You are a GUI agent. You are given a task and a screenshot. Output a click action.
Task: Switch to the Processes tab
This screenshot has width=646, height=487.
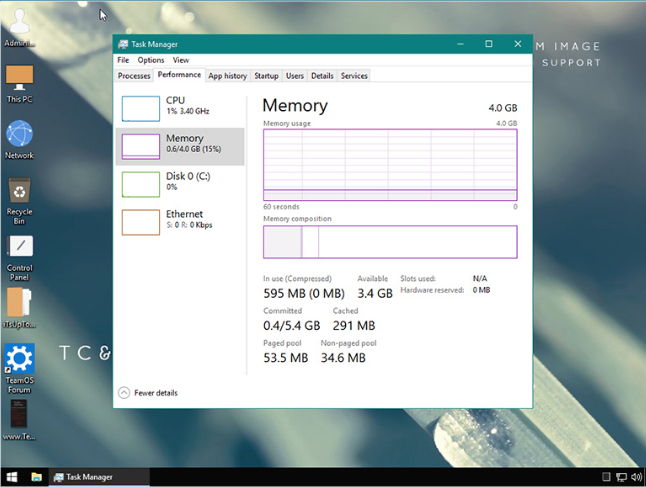coord(134,76)
